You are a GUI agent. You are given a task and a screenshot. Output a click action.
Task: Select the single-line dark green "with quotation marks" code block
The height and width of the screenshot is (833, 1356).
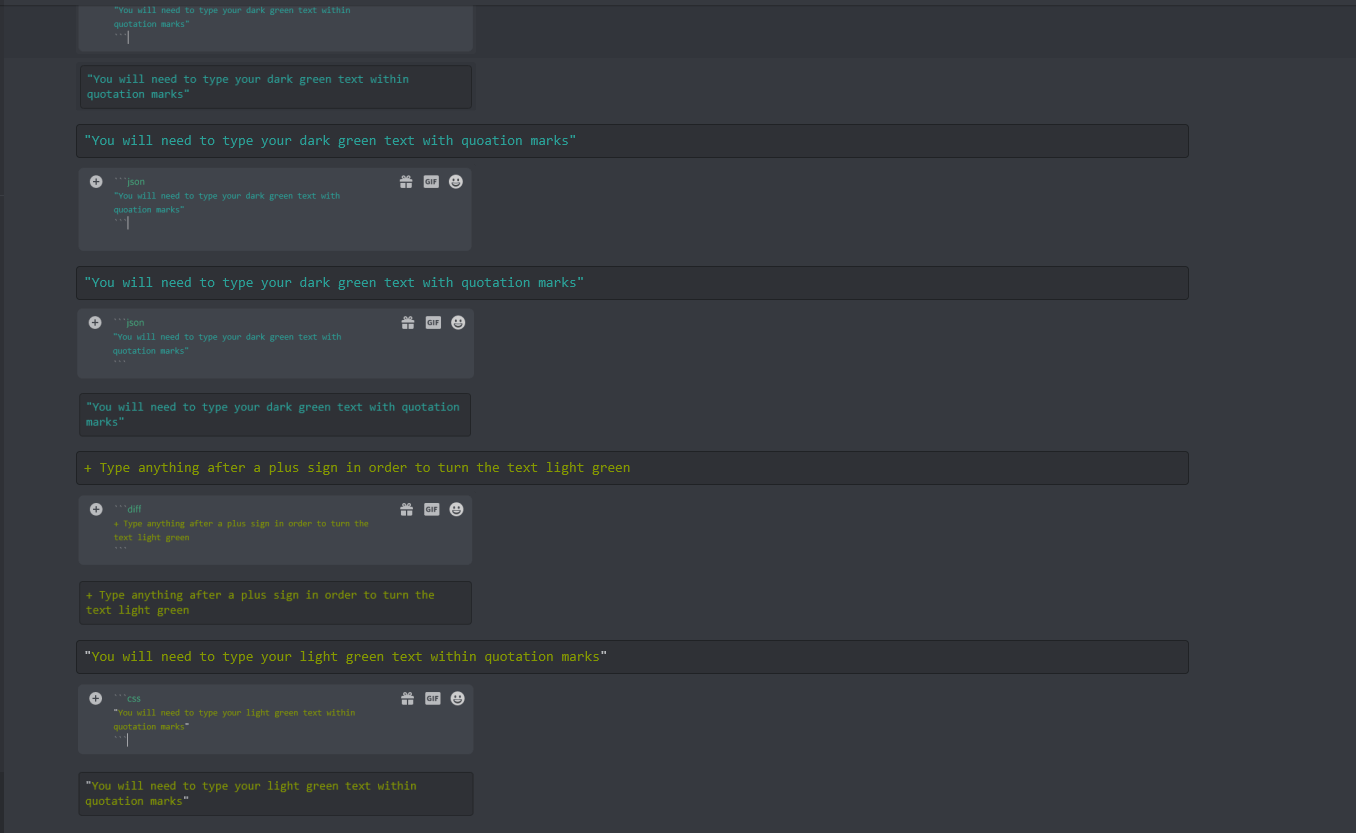(632, 283)
